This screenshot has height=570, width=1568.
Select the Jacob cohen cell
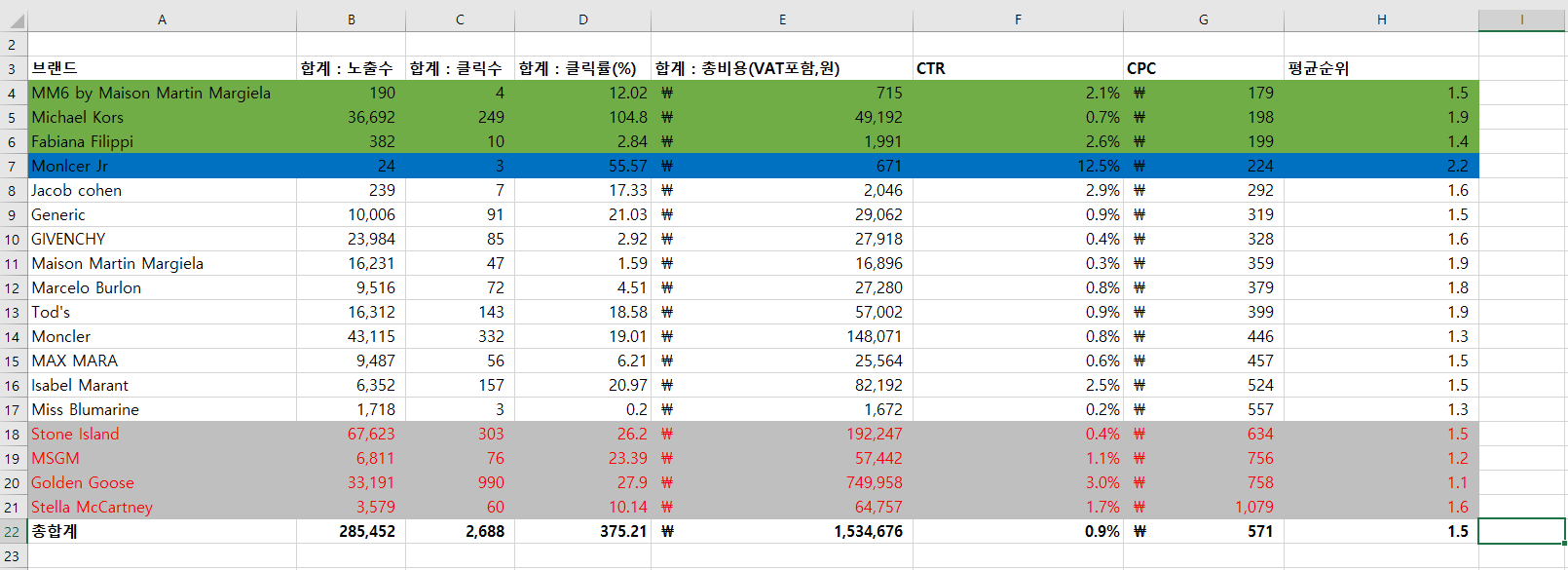coord(162,190)
